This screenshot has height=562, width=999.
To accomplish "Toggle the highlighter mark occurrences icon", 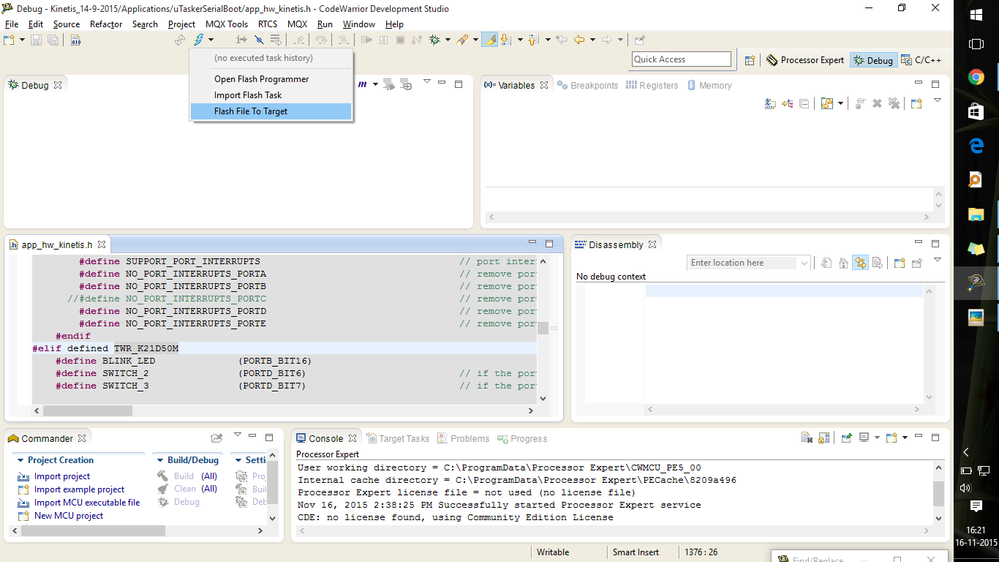I will 489,40.
